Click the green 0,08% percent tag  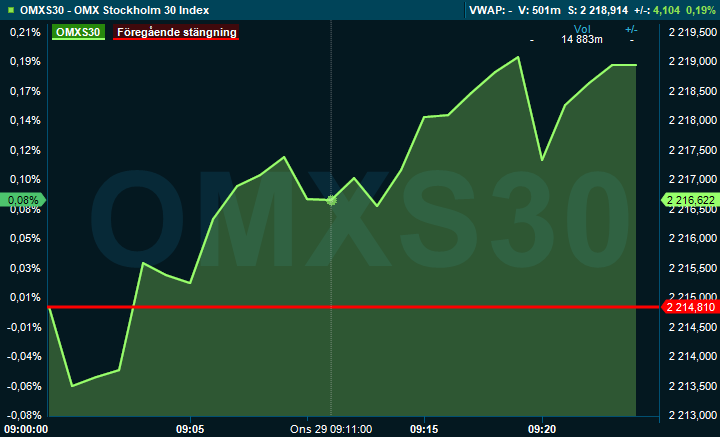click(x=23, y=200)
